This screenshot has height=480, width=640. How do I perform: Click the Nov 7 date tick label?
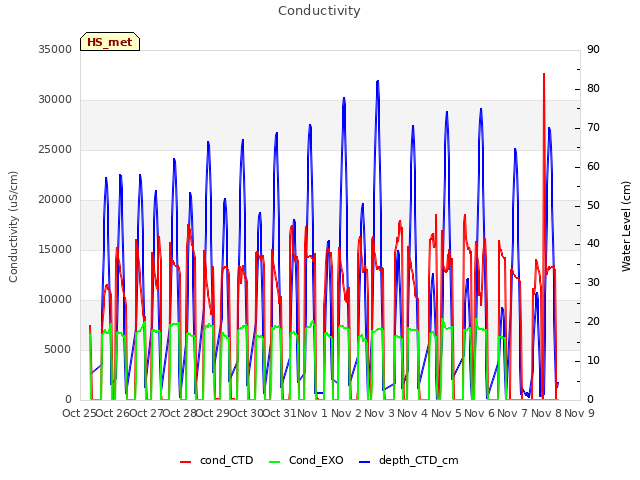point(513,413)
